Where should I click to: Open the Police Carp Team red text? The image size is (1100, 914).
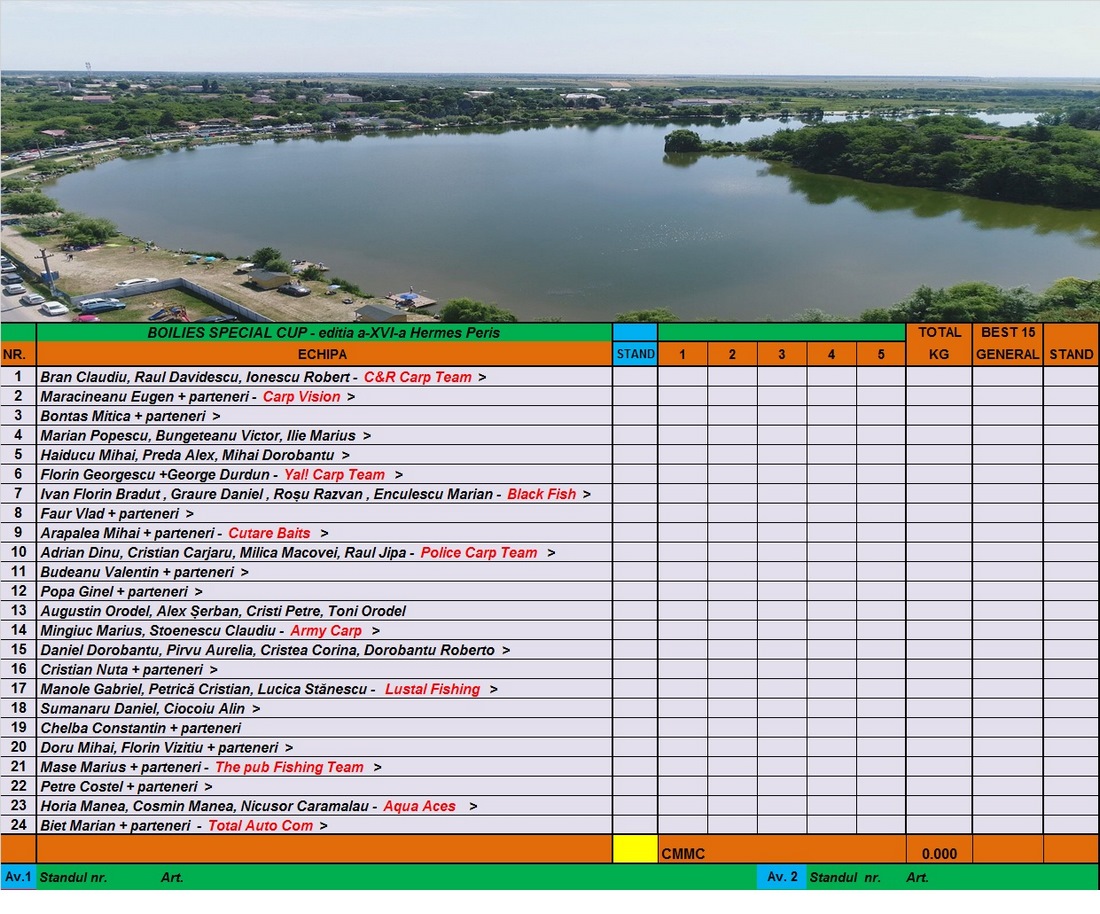(x=478, y=552)
